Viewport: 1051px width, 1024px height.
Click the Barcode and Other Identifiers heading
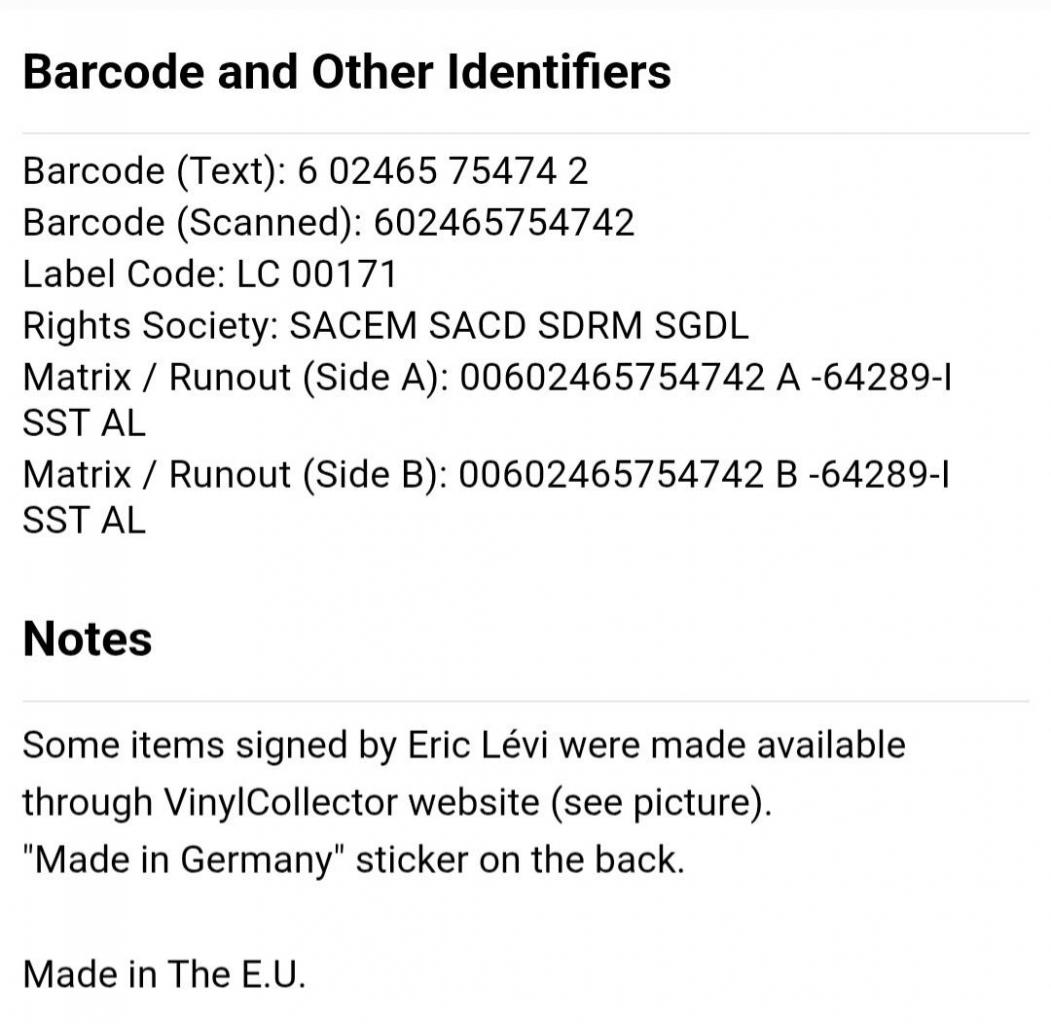point(347,72)
